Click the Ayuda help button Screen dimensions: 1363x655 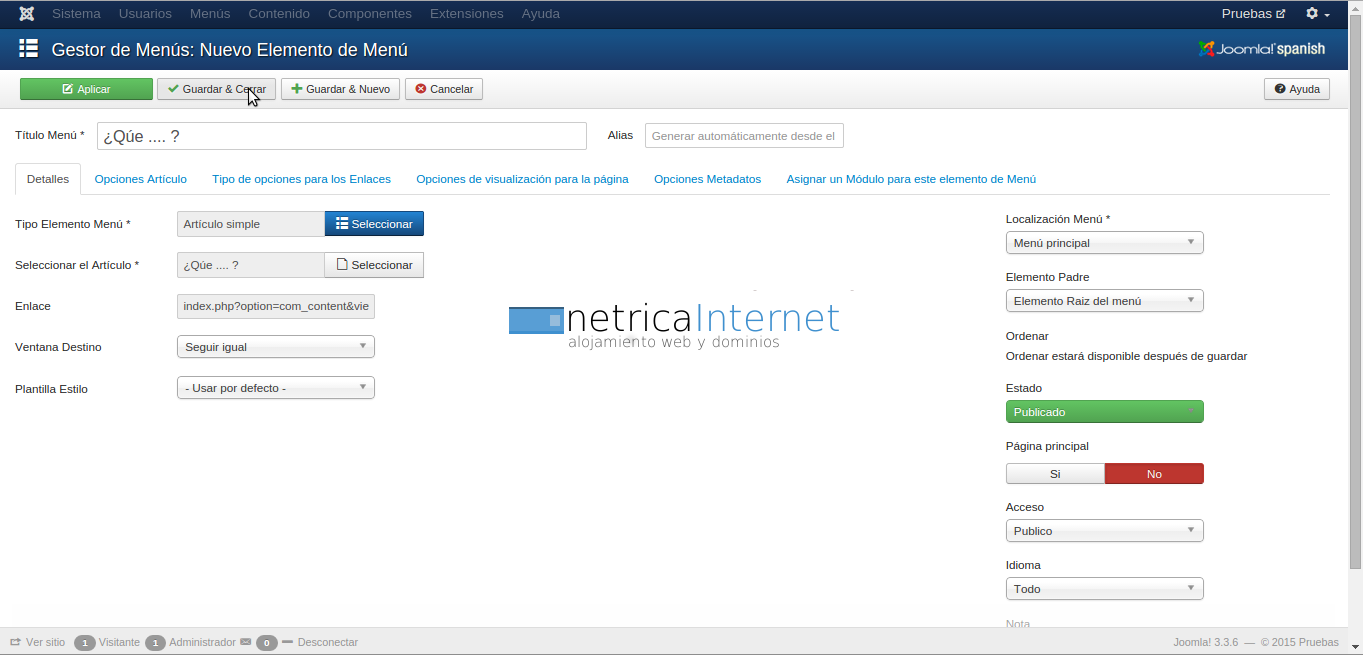click(1296, 89)
